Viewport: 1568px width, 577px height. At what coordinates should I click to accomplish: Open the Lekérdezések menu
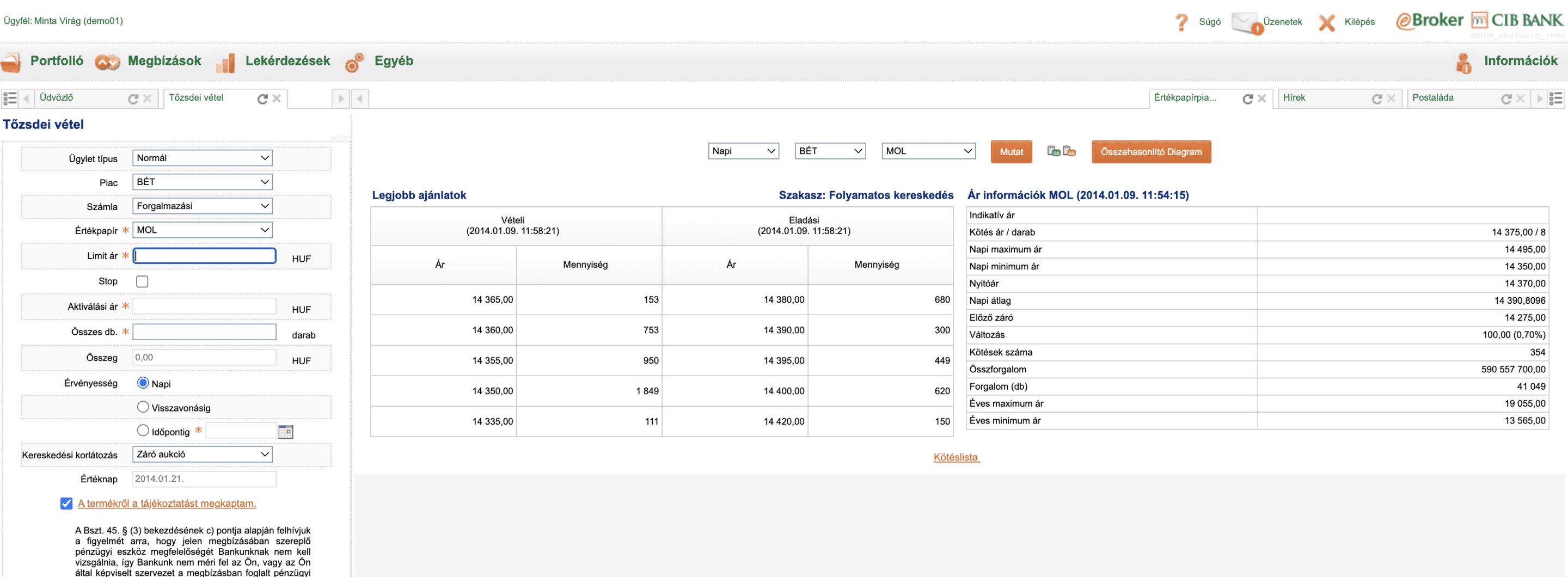pos(287,61)
